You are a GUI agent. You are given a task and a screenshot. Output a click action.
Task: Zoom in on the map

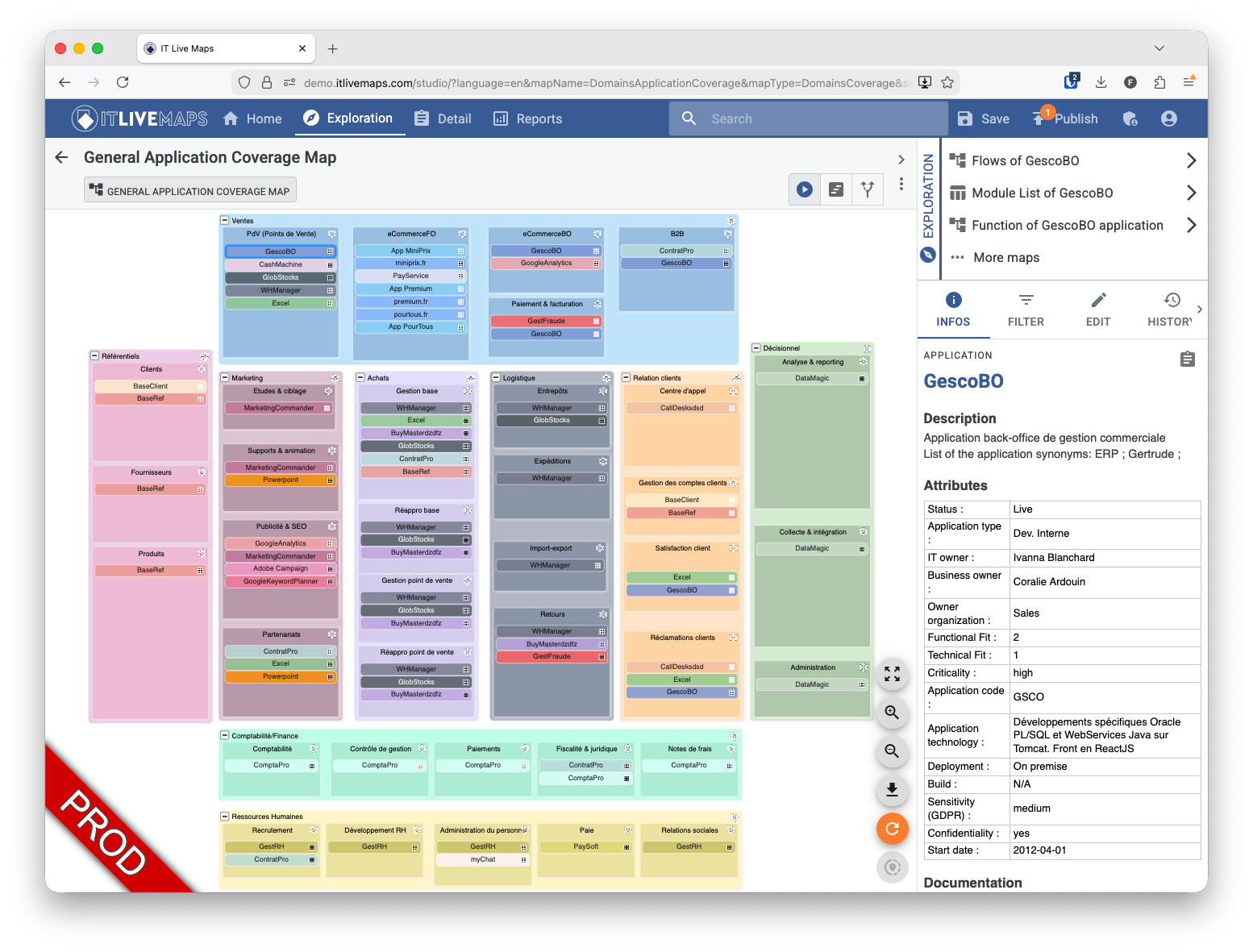click(x=892, y=713)
